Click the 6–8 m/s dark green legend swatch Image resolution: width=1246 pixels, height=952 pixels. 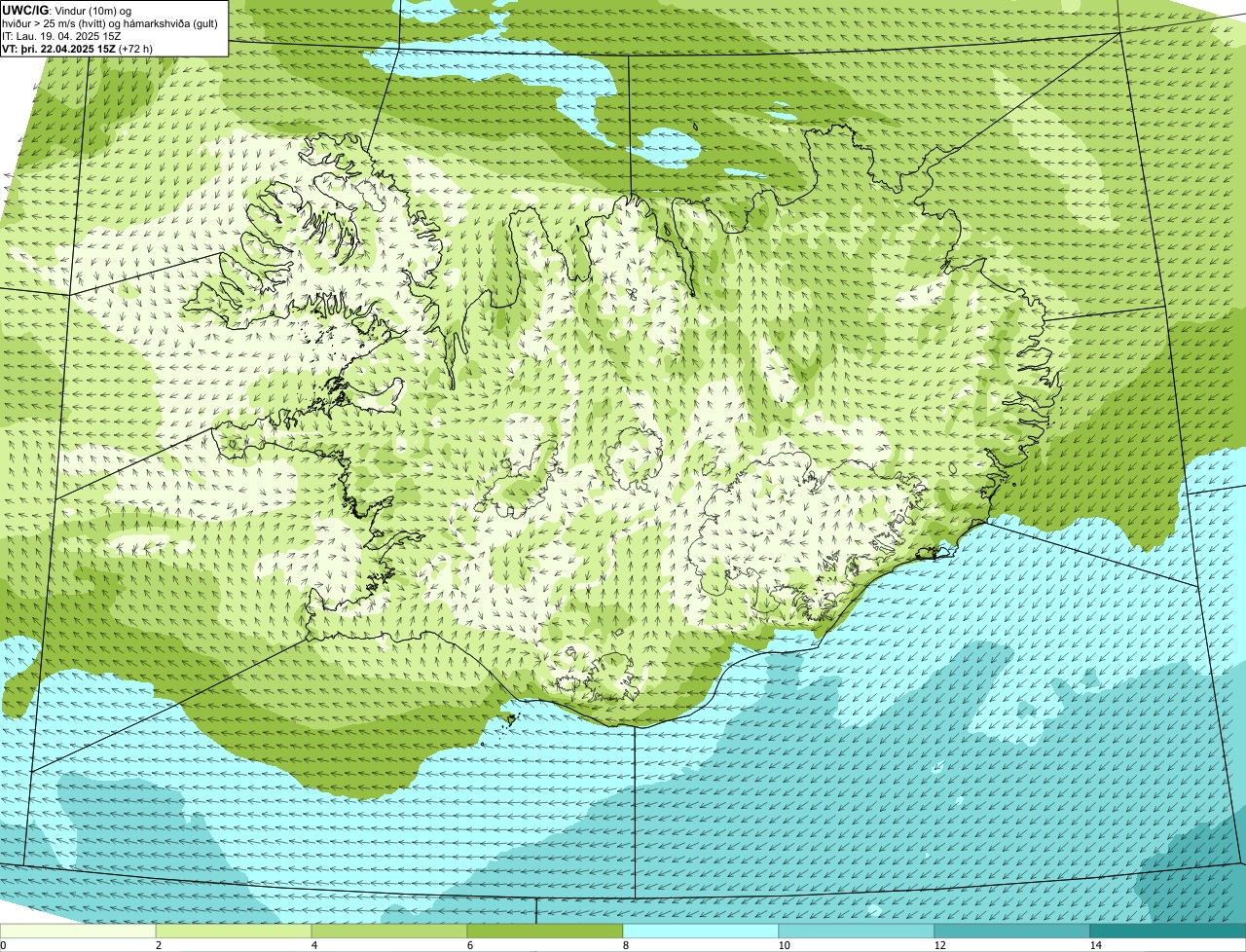pyautogui.click(x=545, y=931)
